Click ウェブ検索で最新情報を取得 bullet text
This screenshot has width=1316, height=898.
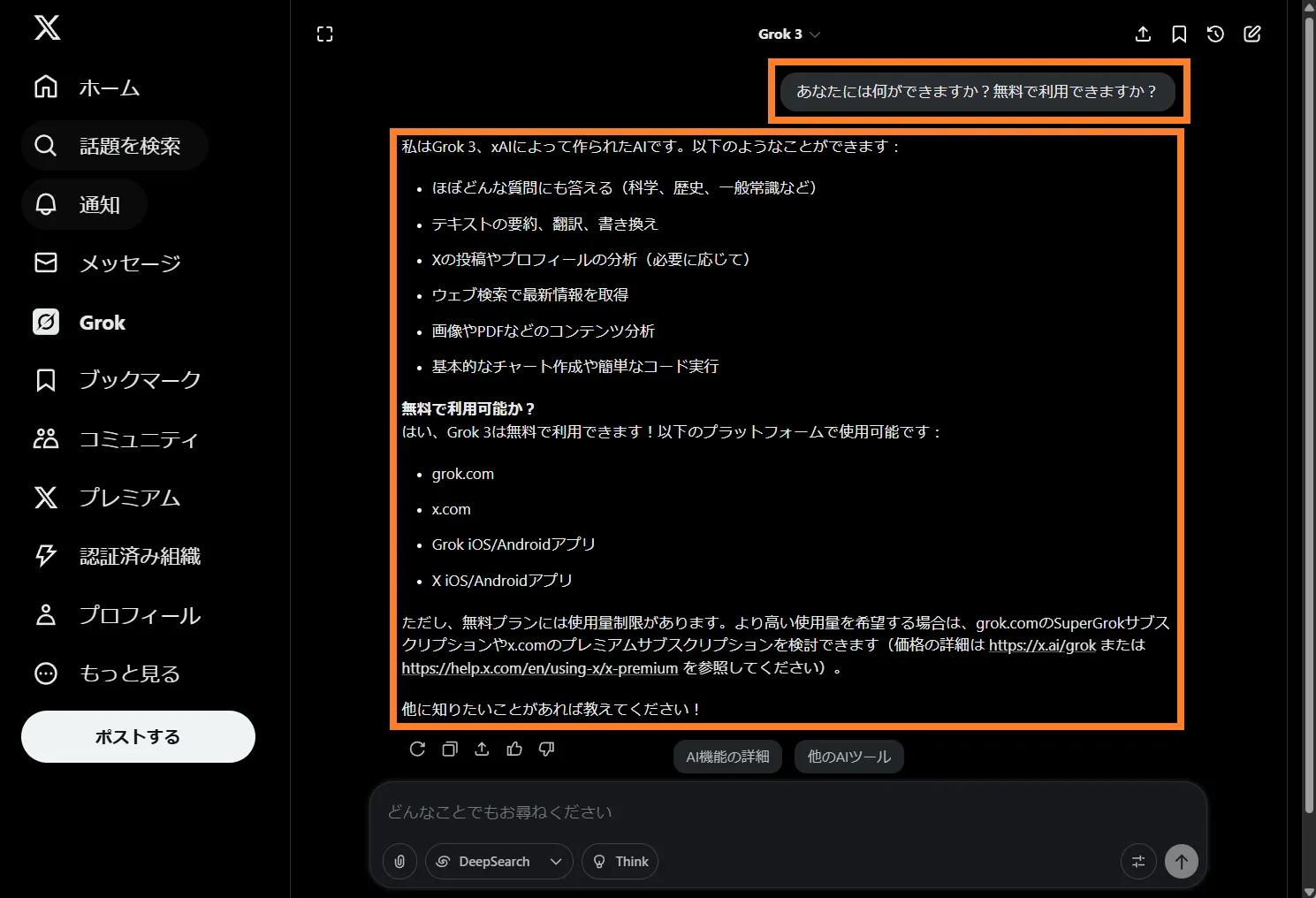(x=530, y=294)
